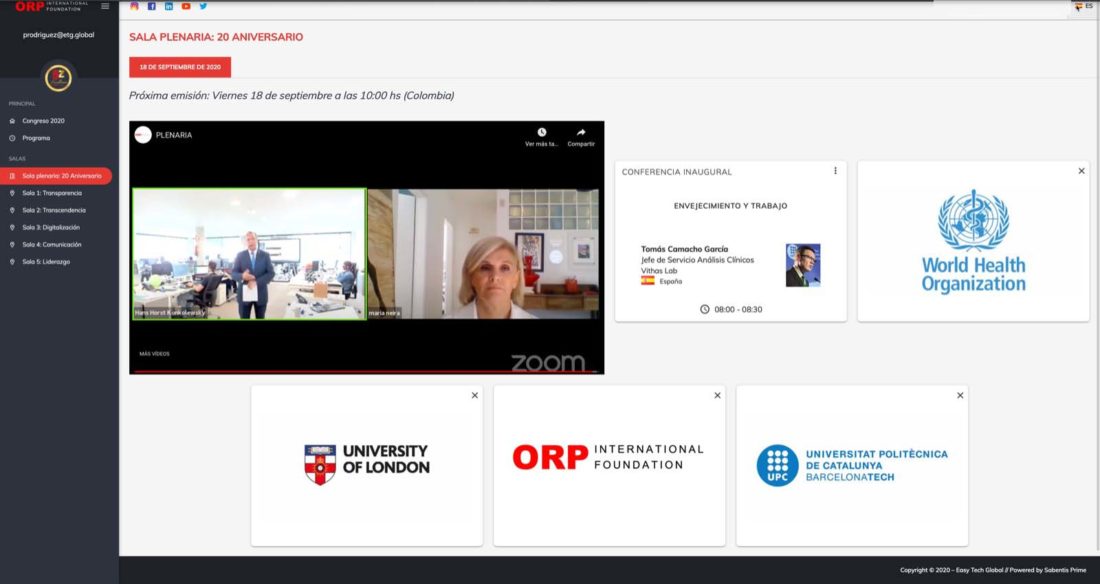Click the CONFERENCIA INAUGURAL card header
This screenshot has width=1100, height=584.
(676, 172)
